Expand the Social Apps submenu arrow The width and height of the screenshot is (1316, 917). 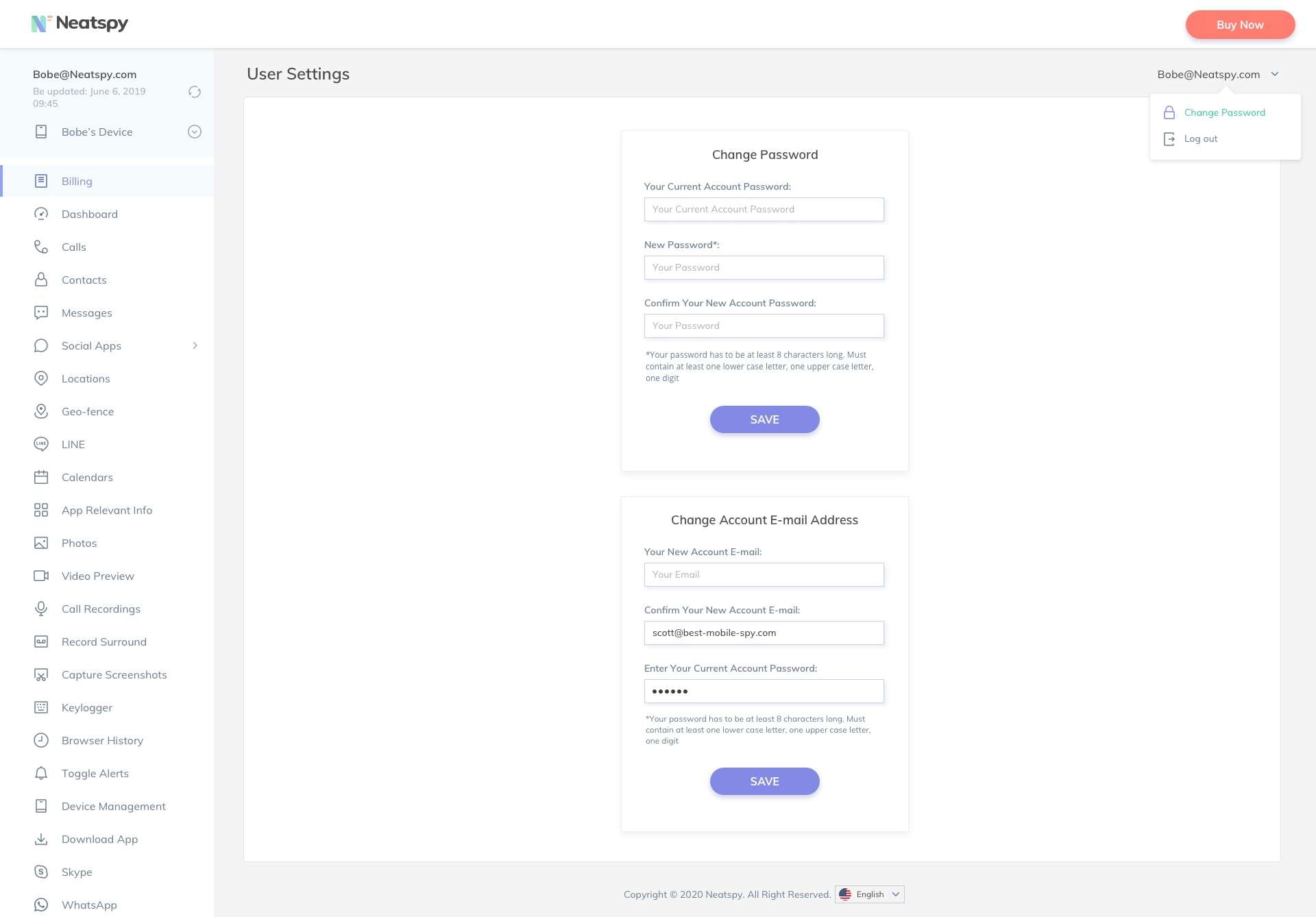195,345
